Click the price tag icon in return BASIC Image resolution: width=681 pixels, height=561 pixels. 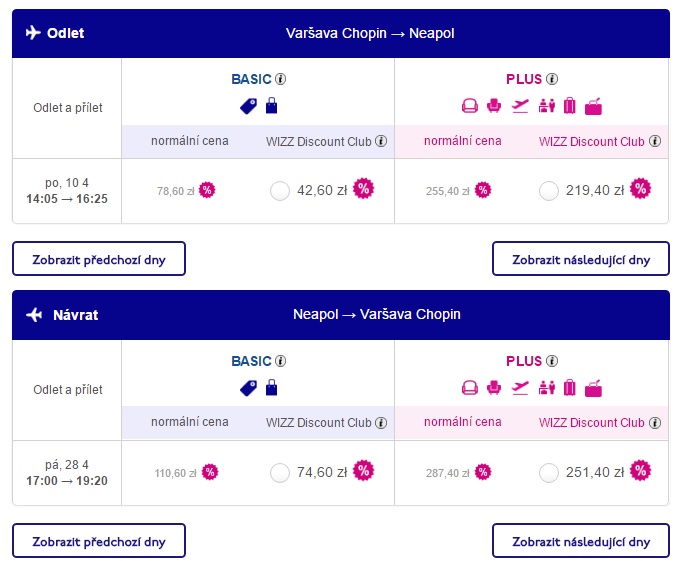pyautogui.click(x=248, y=388)
